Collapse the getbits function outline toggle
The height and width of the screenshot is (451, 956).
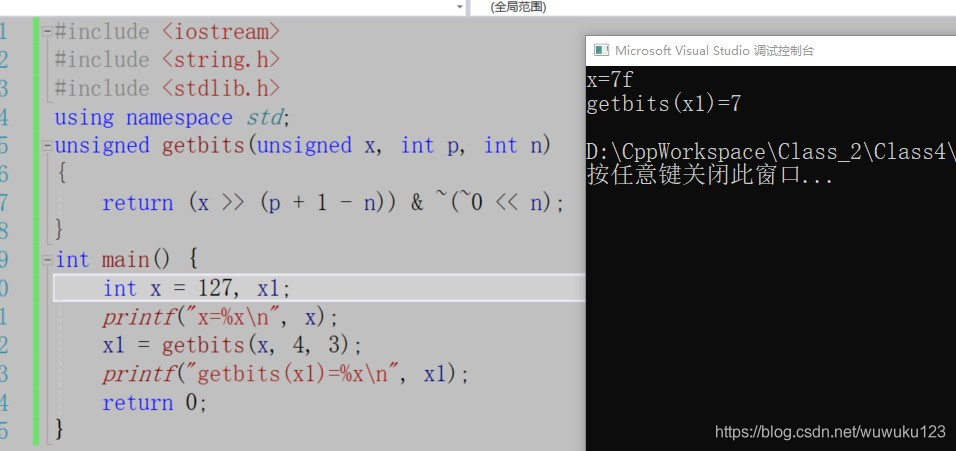point(47,146)
